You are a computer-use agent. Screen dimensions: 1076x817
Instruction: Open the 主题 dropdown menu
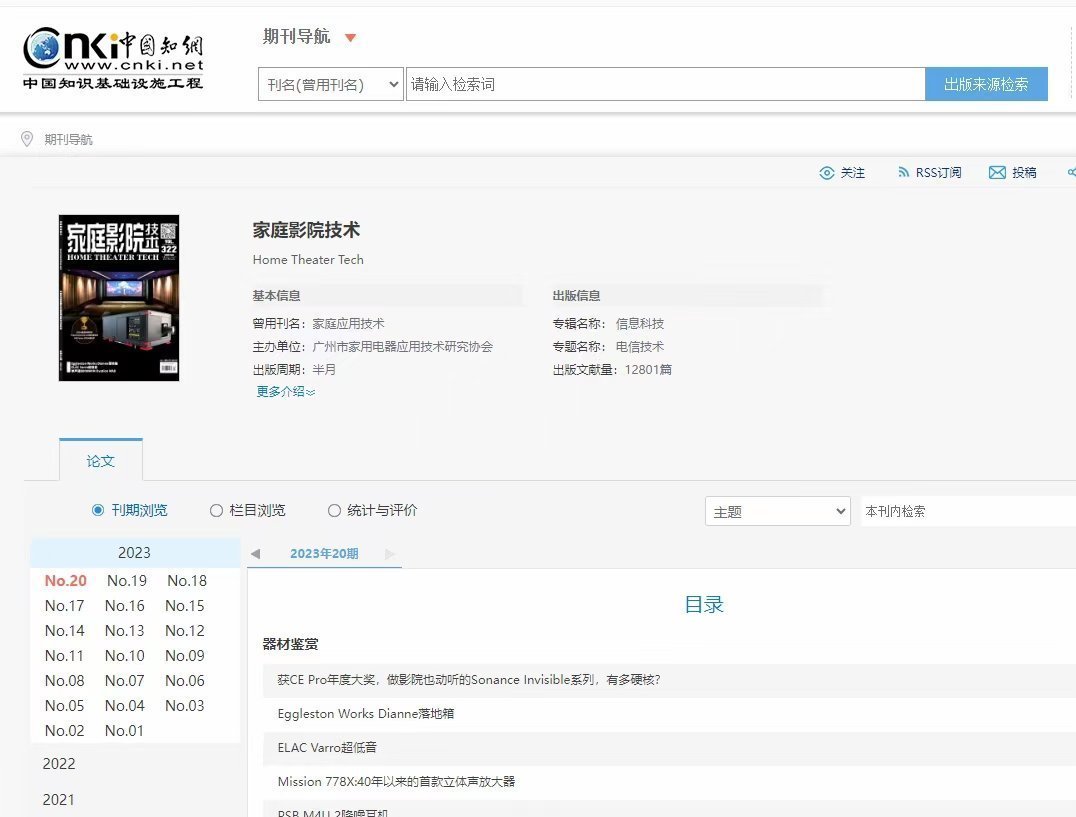(x=777, y=510)
